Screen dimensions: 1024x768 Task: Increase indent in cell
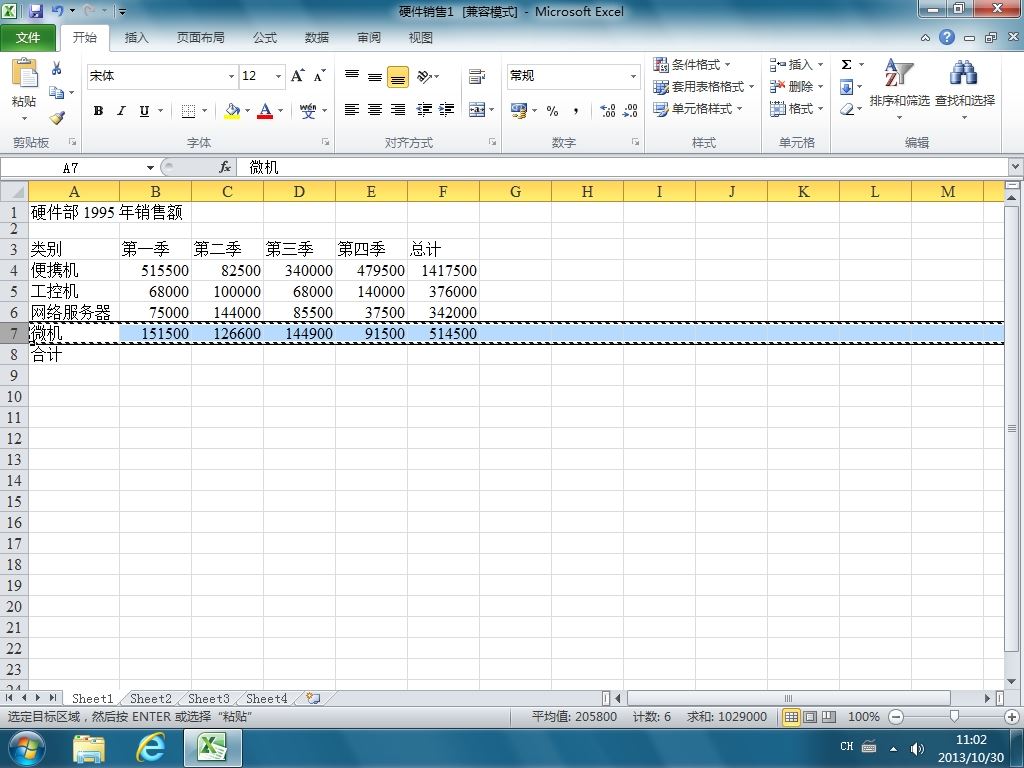[x=447, y=110]
